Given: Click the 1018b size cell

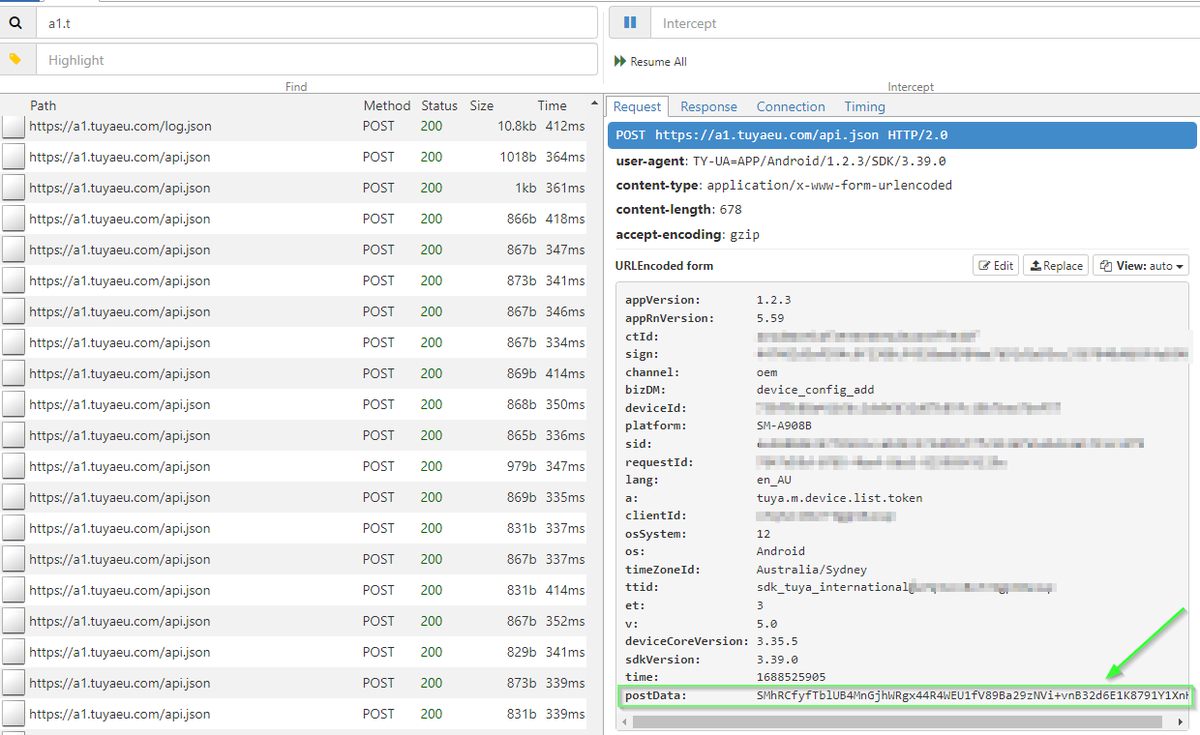Looking at the screenshot, I should [520, 157].
